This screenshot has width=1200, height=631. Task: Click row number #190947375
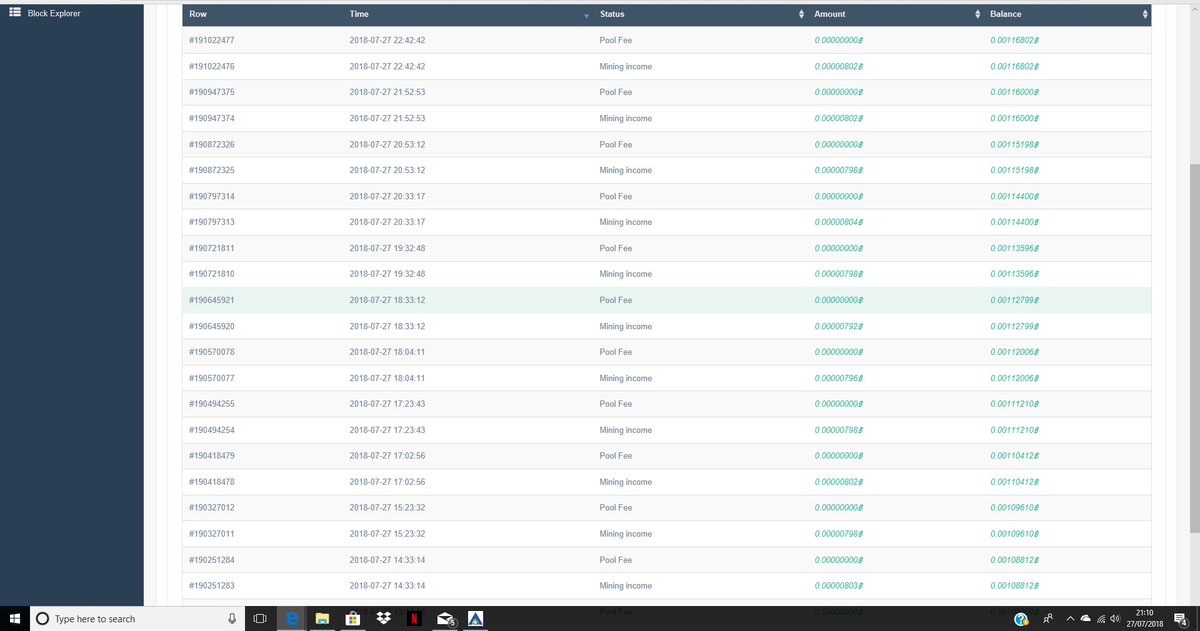(212, 92)
